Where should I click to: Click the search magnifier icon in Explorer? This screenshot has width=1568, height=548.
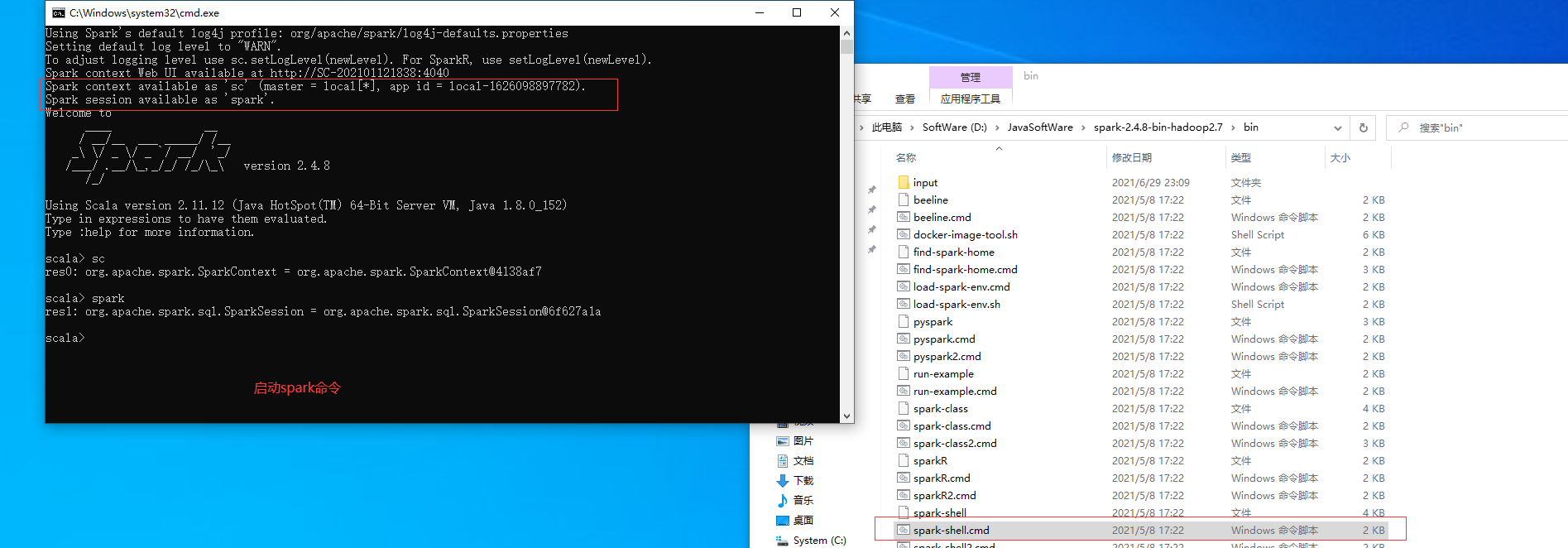click(x=1403, y=127)
